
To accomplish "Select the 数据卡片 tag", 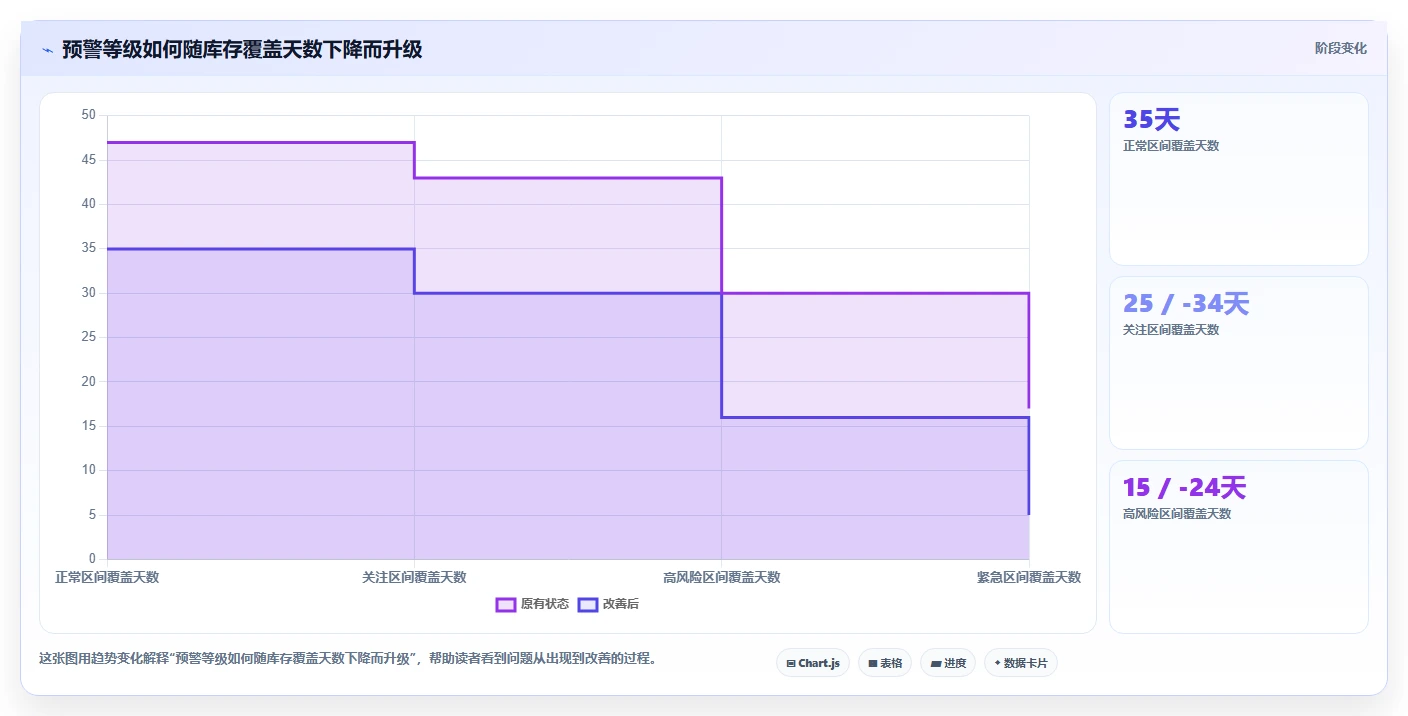I will coord(1021,663).
